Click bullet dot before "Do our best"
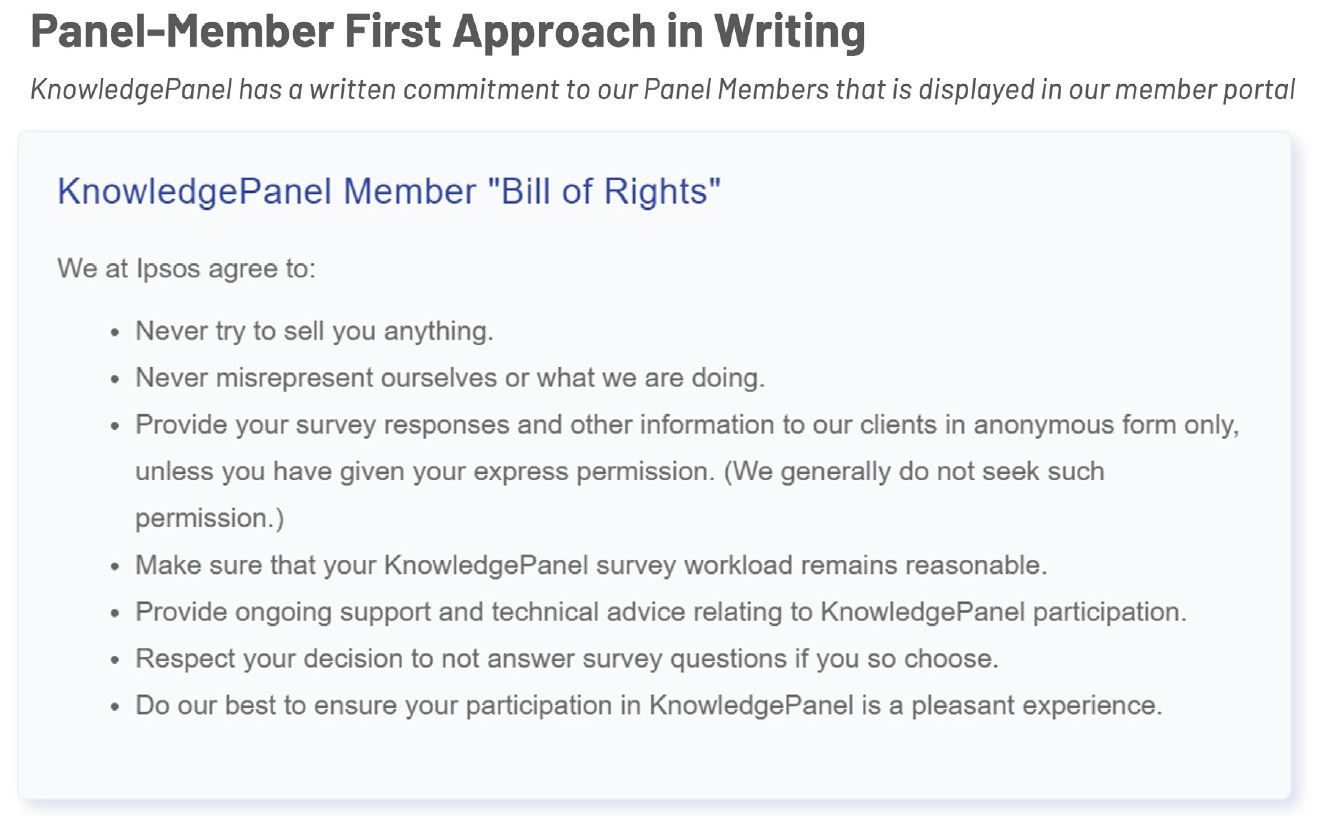The height and width of the screenshot is (817, 1319). (x=116, y=706)
